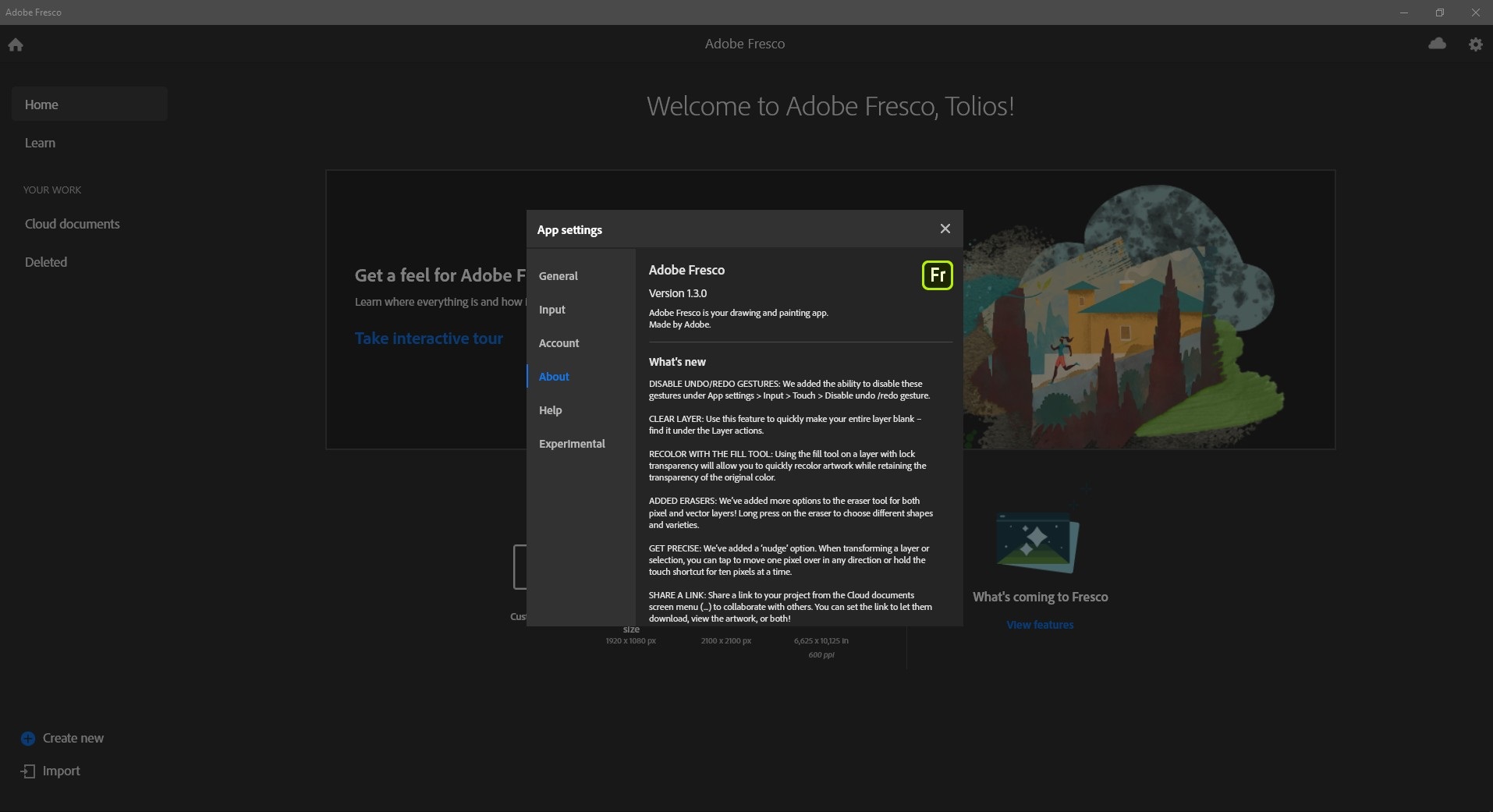Open the Experimental settings tab
This screenshot has width=1493, height=812.
(572, 444)
